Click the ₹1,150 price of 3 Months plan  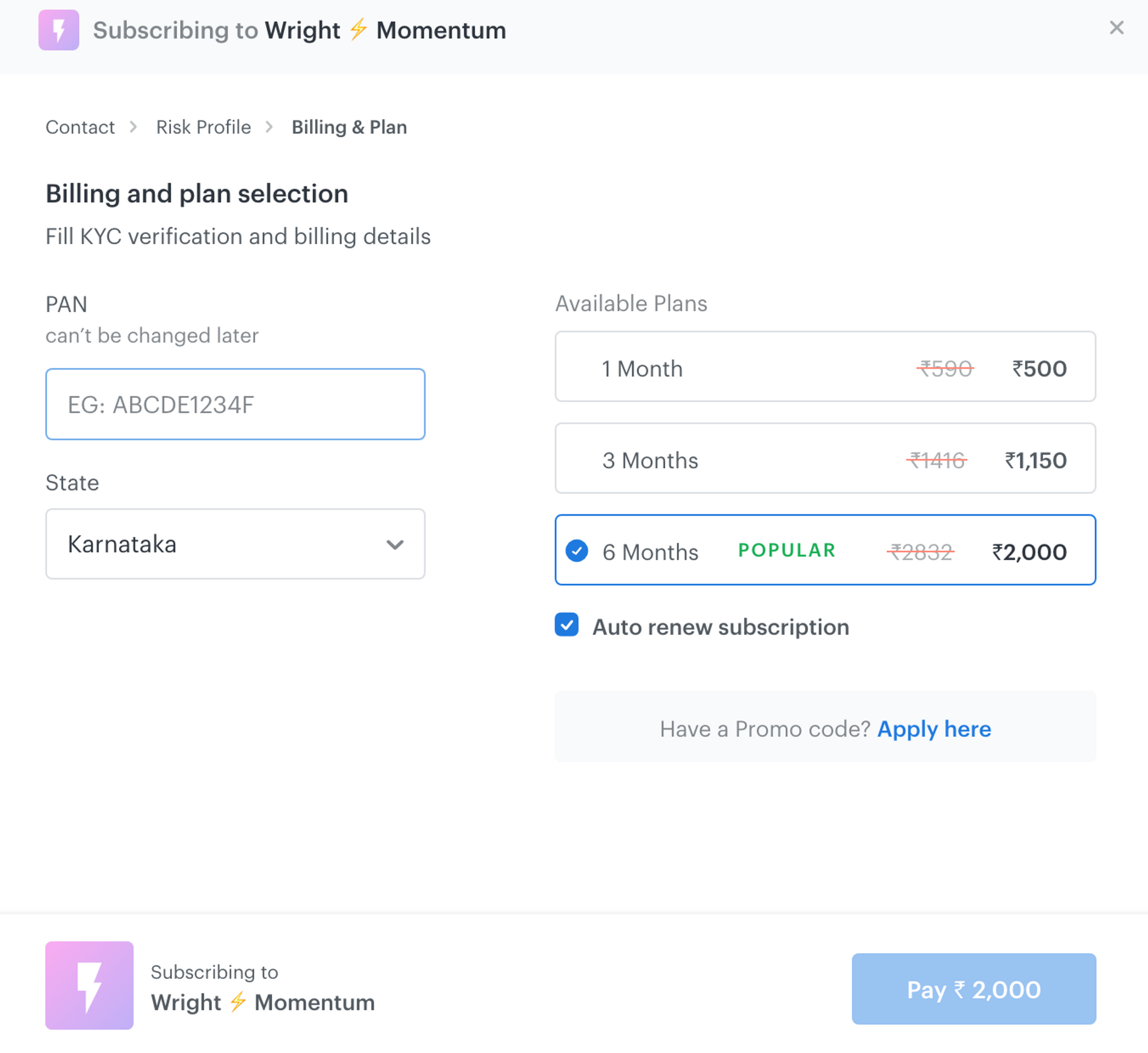1035,460
